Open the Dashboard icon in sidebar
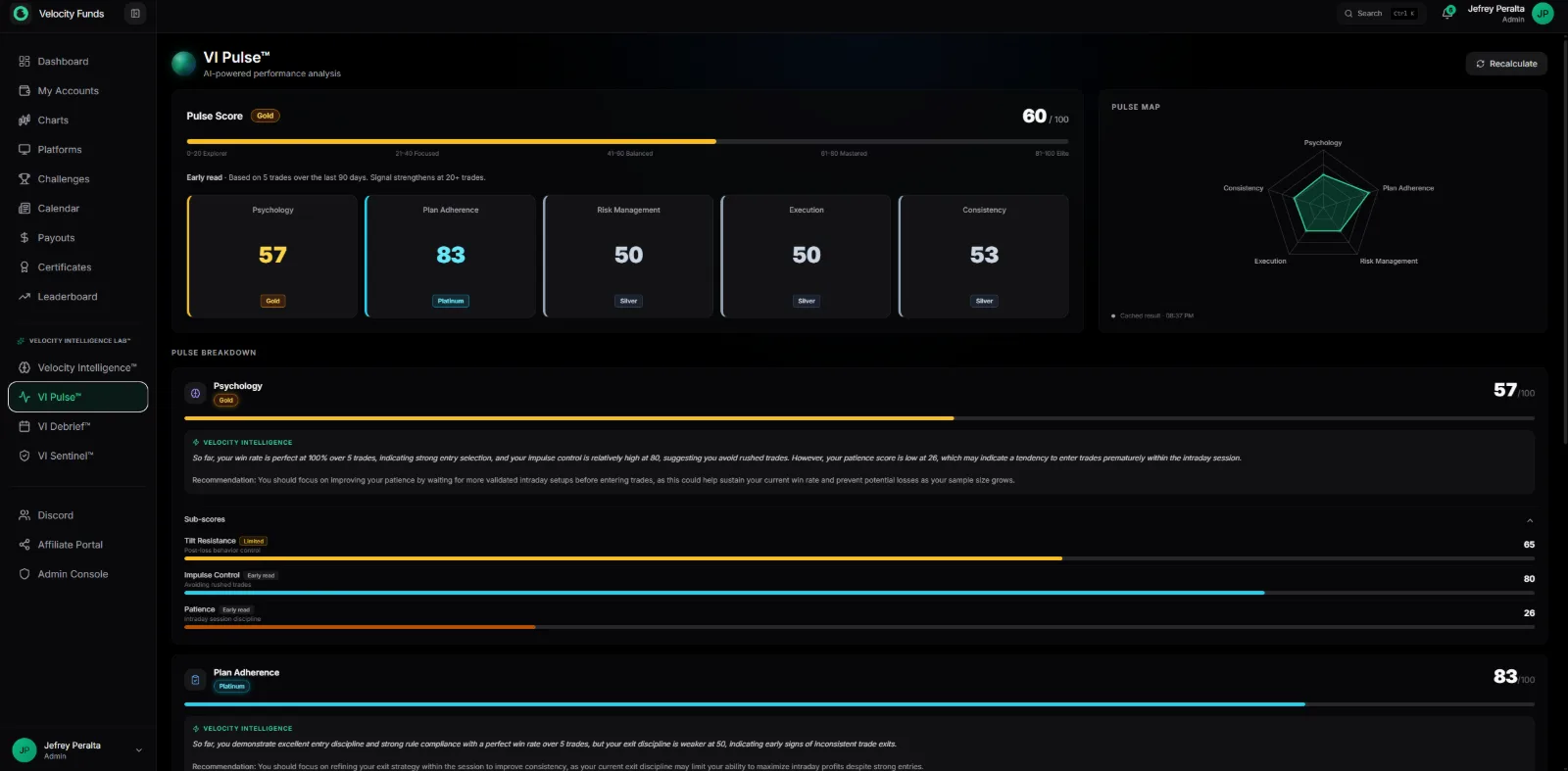 [24, 62]
